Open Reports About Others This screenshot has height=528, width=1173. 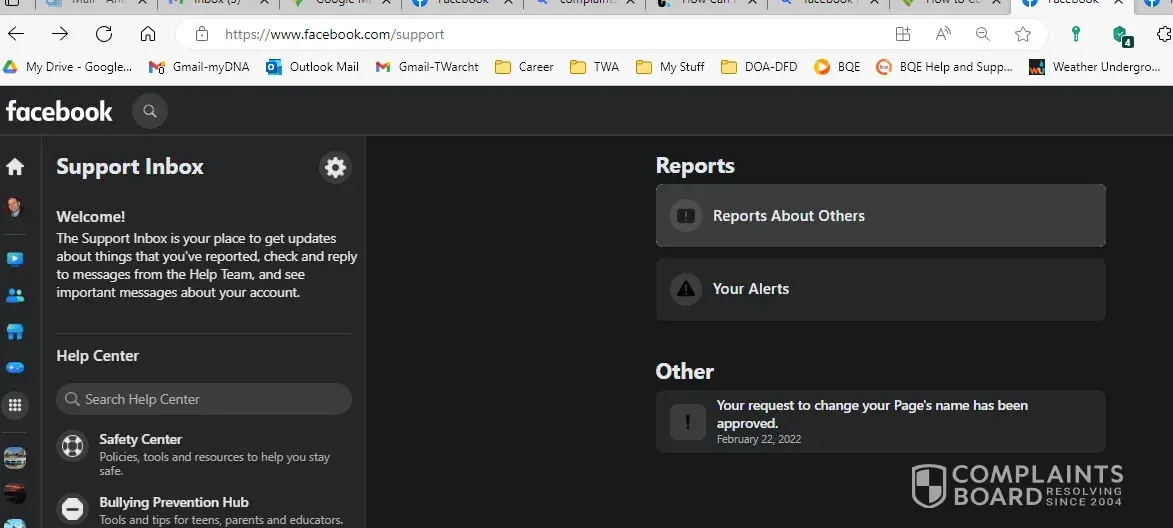[880, 215]
